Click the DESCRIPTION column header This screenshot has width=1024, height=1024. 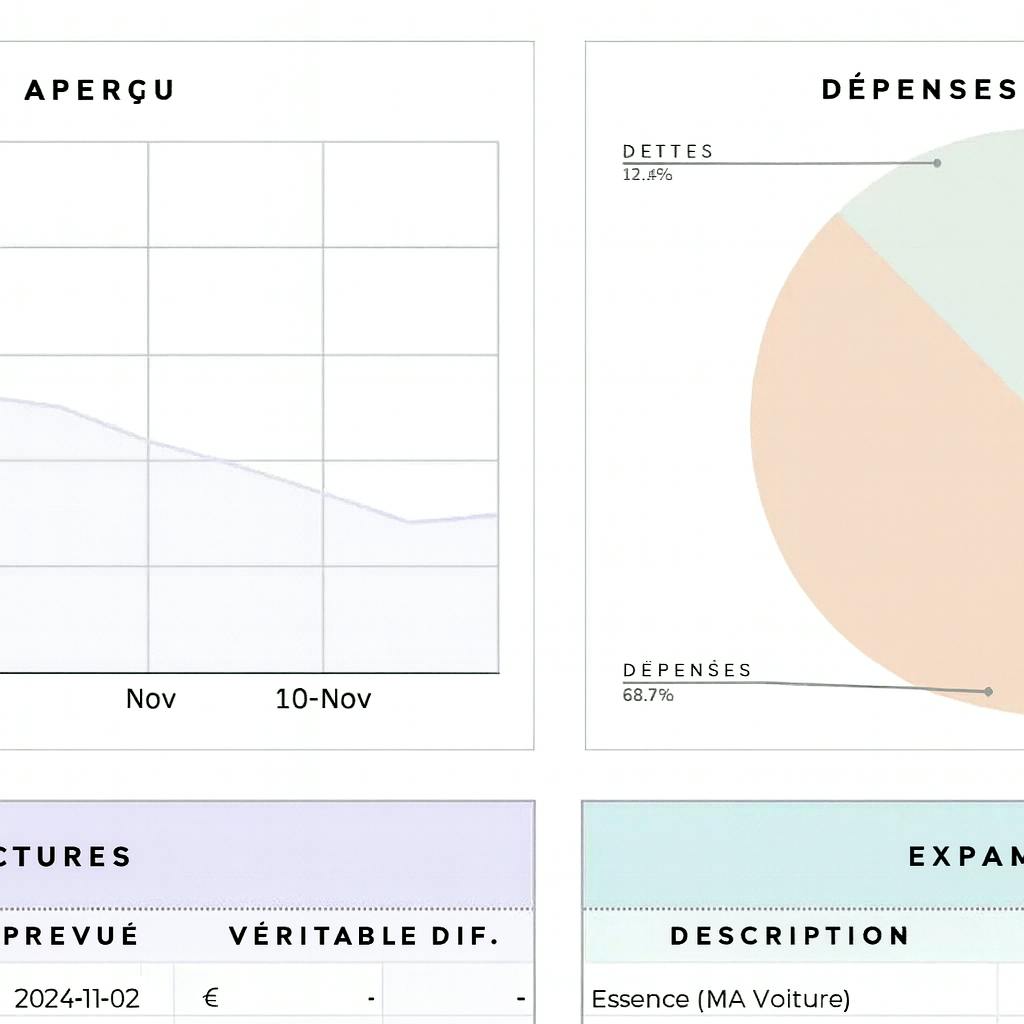(790, 936)
